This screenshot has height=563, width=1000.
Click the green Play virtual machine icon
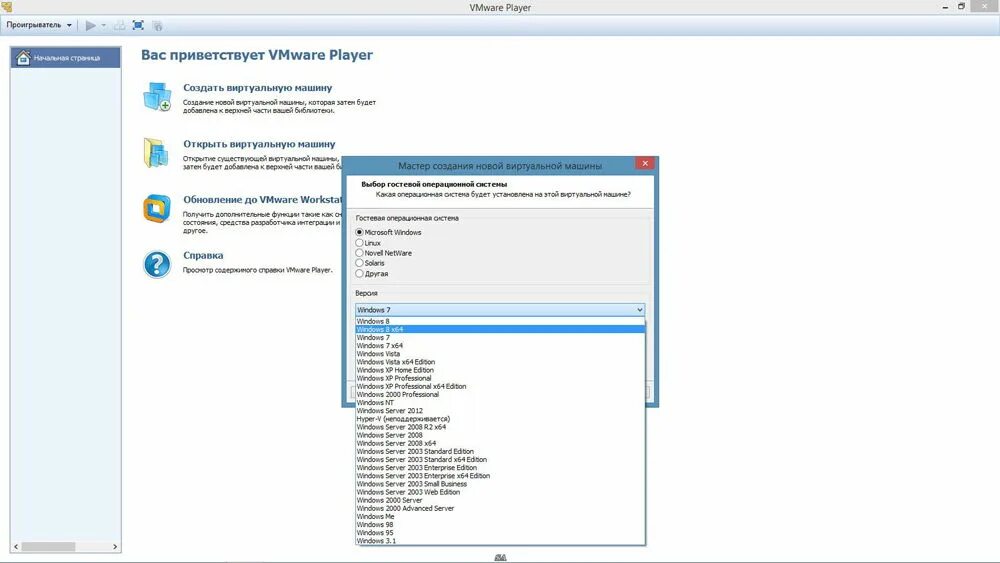[x=91, y=25]
